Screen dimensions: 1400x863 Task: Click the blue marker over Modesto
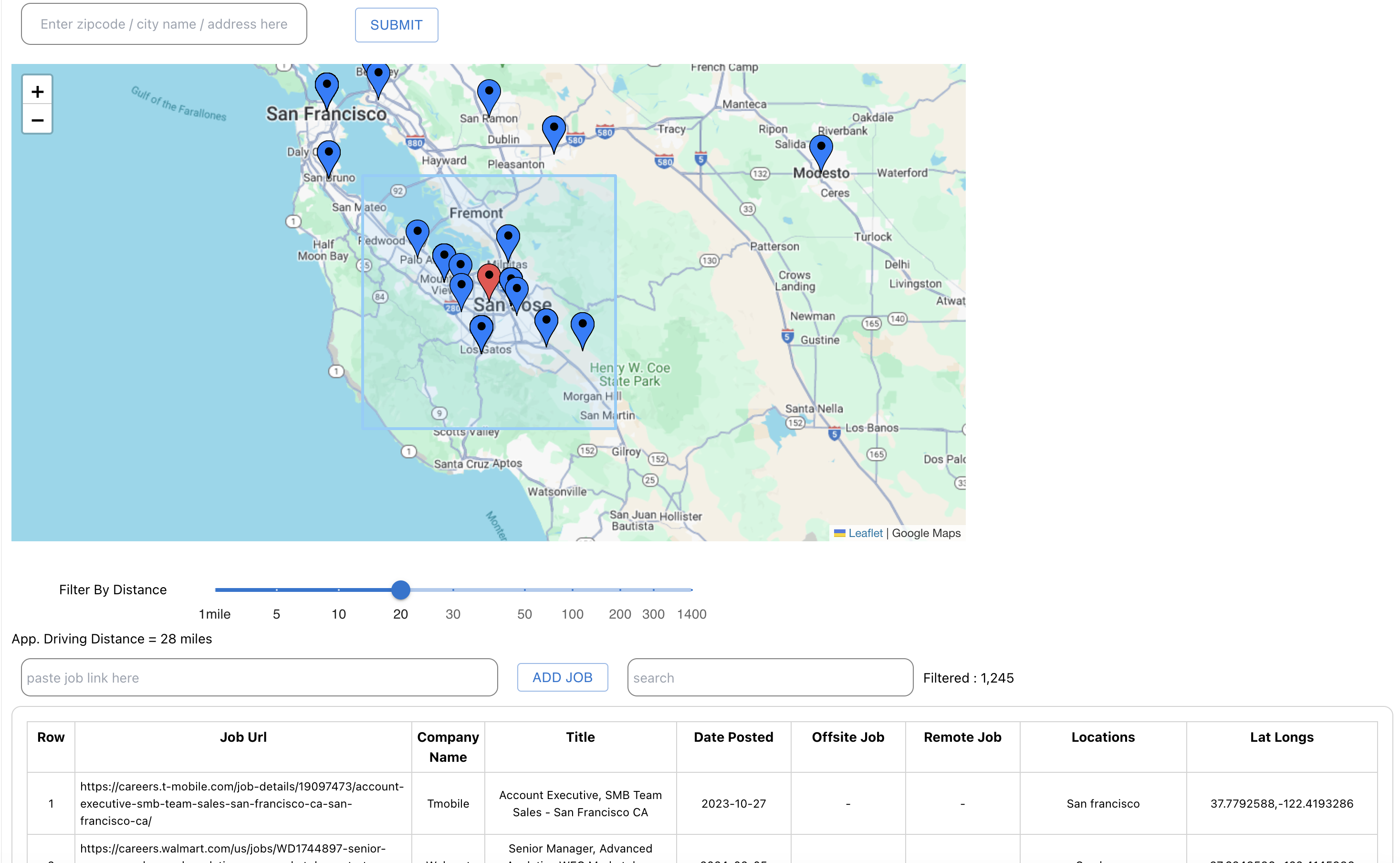pyautogui.click(x=820, y=150)
